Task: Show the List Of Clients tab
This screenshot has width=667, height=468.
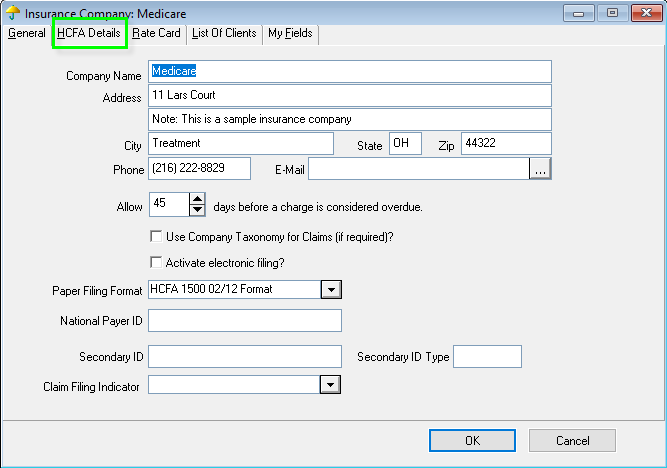Action: 224,33
